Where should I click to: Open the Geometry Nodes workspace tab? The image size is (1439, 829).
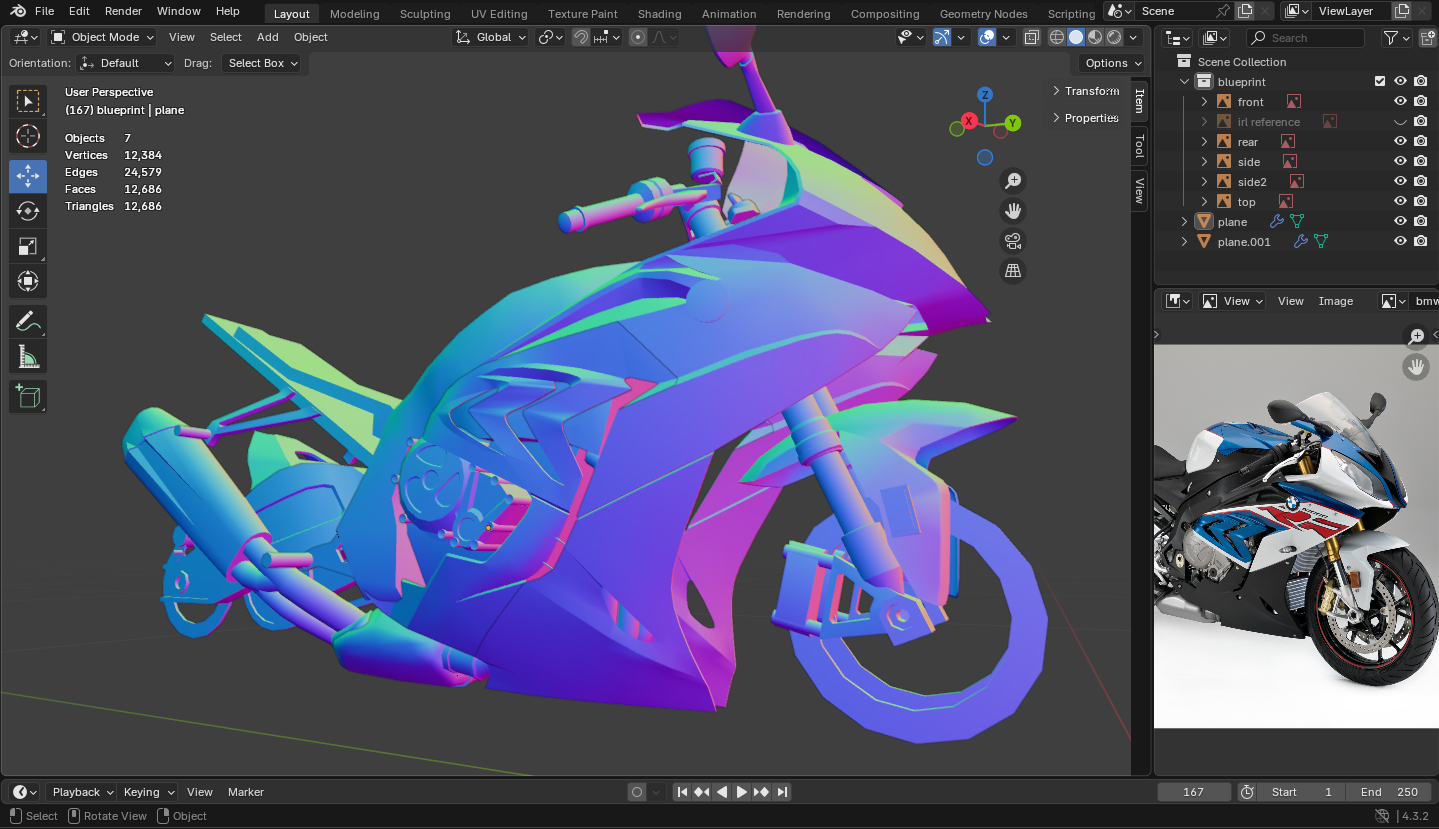click(x=983, y=14)
